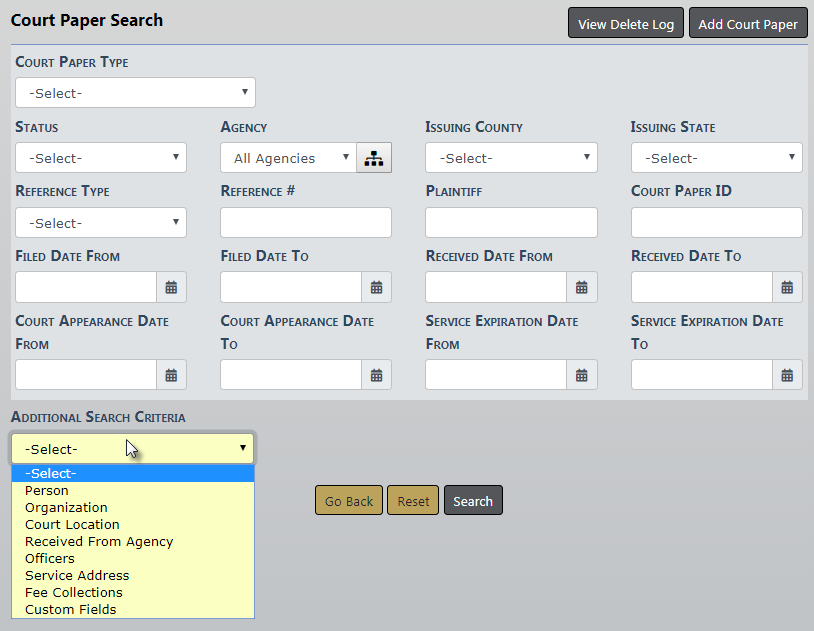The width and height of the screenshot is (814, 631).
Task: Click the agency hierarchy icon button
Action: tap(374, 158)
